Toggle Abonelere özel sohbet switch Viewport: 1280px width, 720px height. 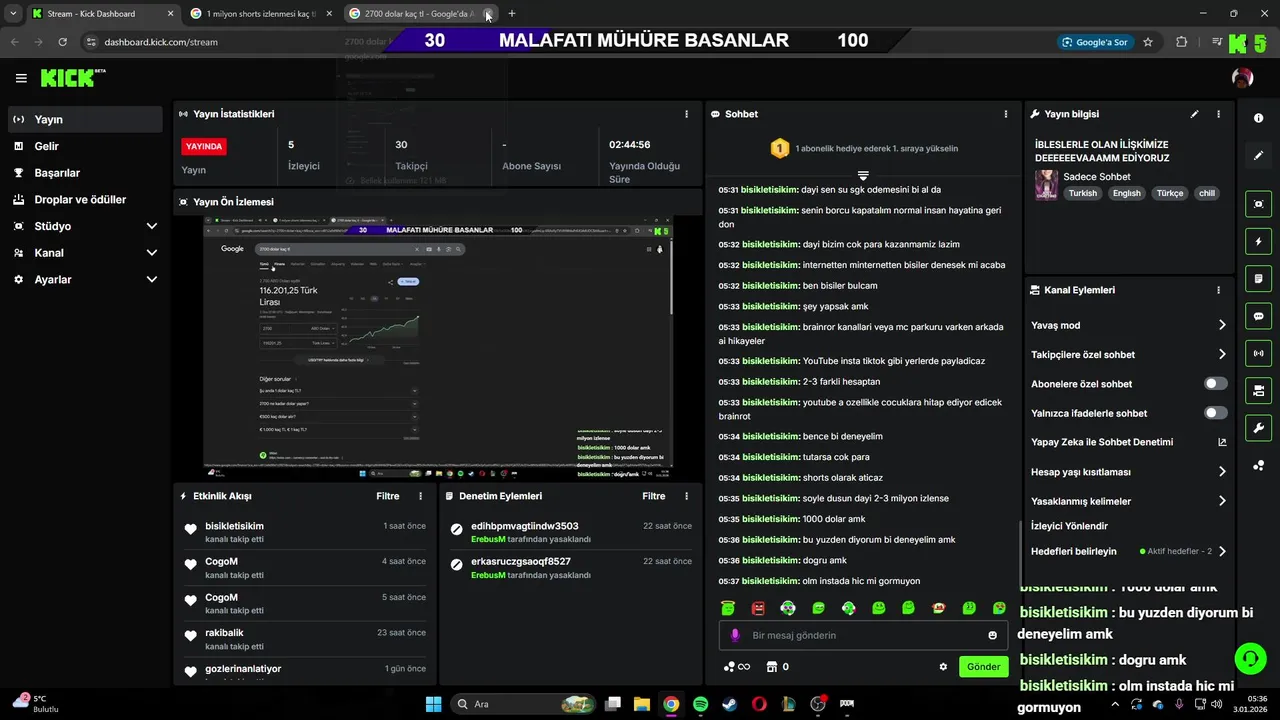[x=1215, y=384]
